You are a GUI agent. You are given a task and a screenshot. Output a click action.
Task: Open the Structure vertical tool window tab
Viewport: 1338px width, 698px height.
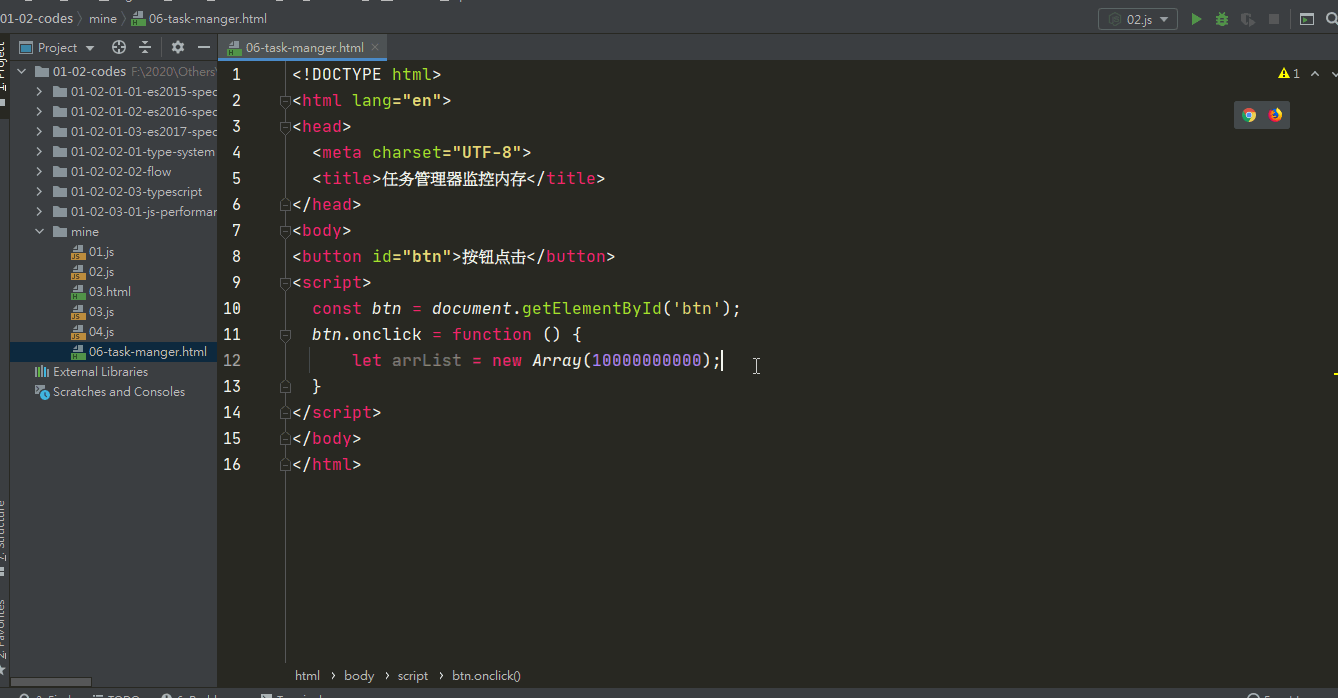coord(4,538)
